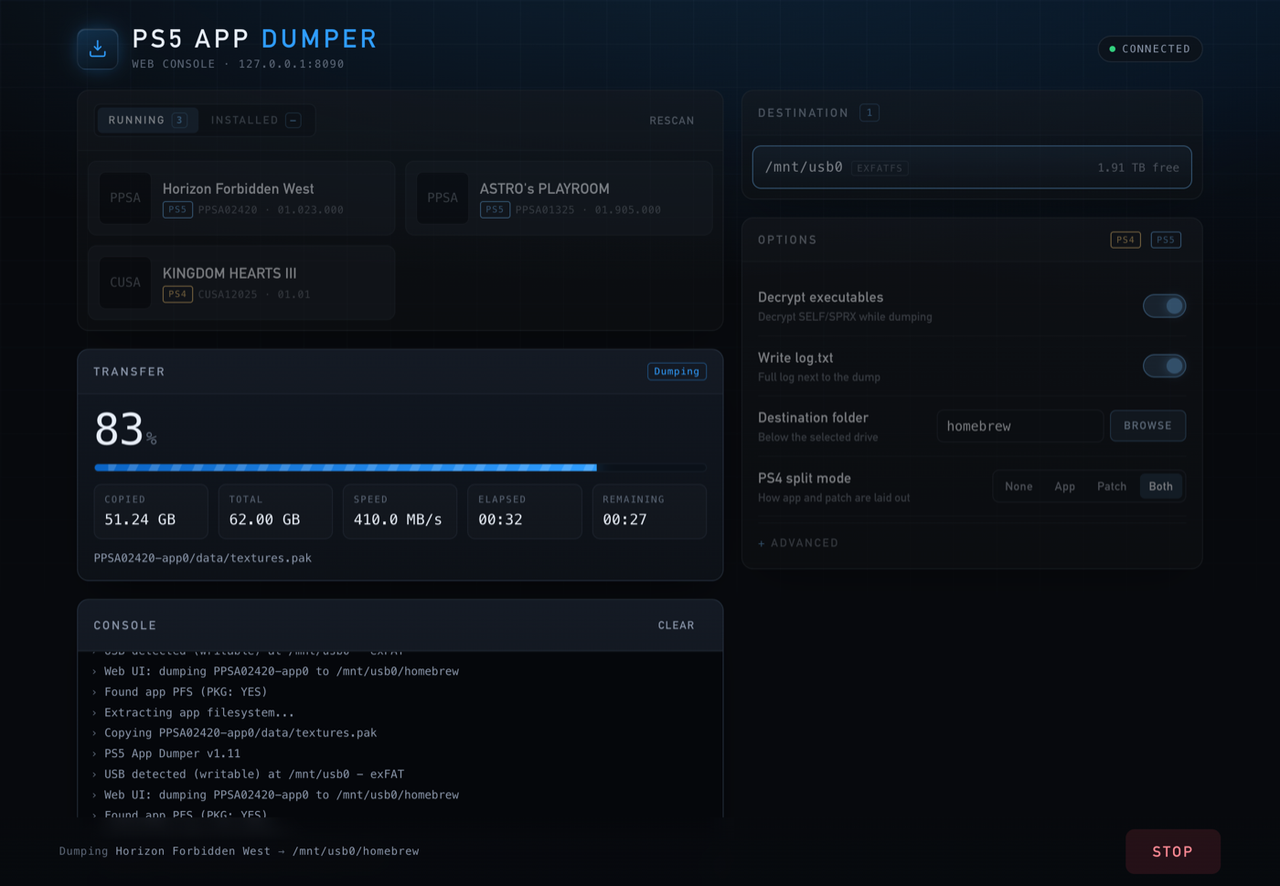Viewport: 1280px width, 886px height.
Task: Click the Rescan button
Action: pos(672,120)
